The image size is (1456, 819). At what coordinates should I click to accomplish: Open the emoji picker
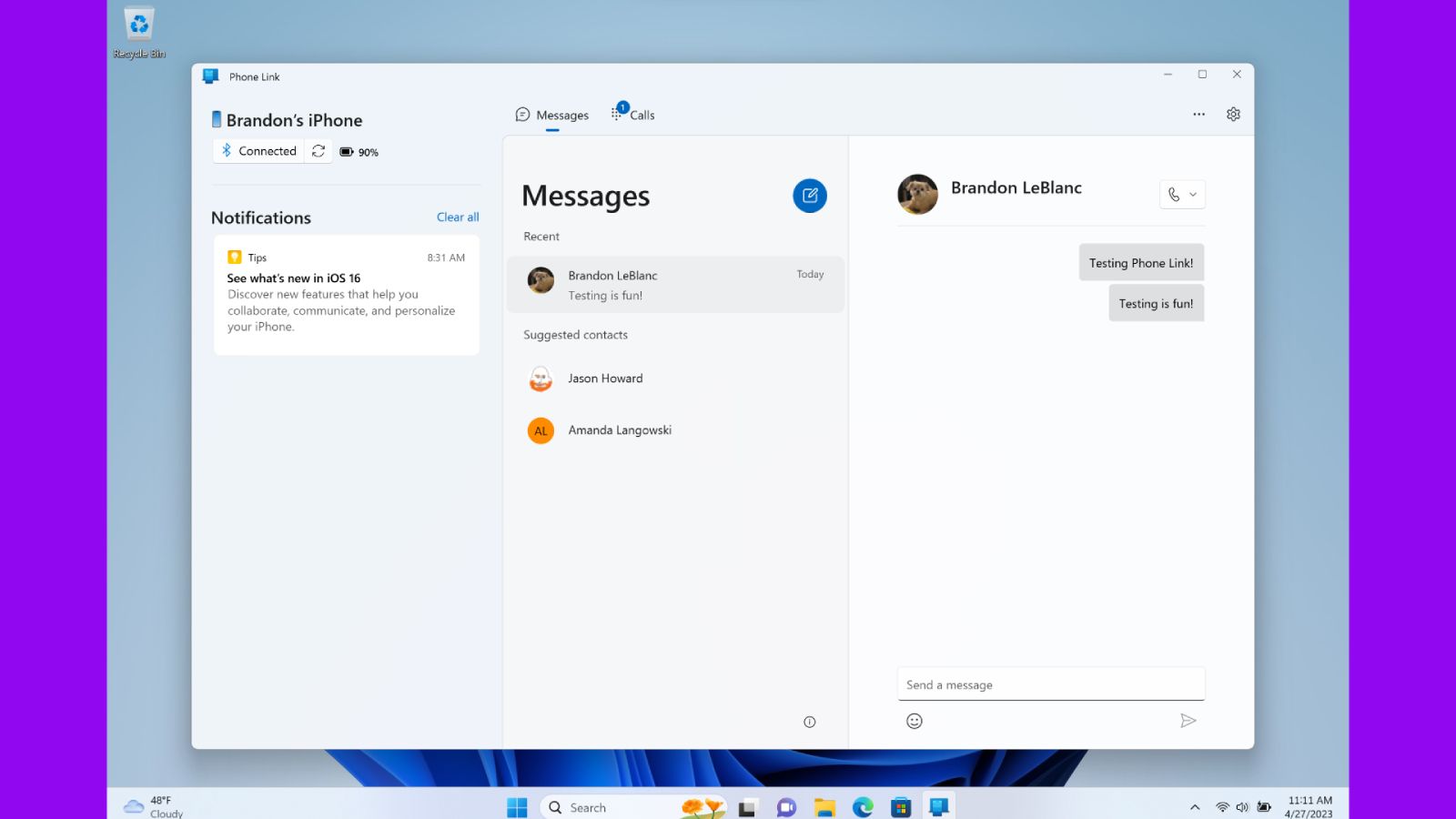tap(913, 720)
